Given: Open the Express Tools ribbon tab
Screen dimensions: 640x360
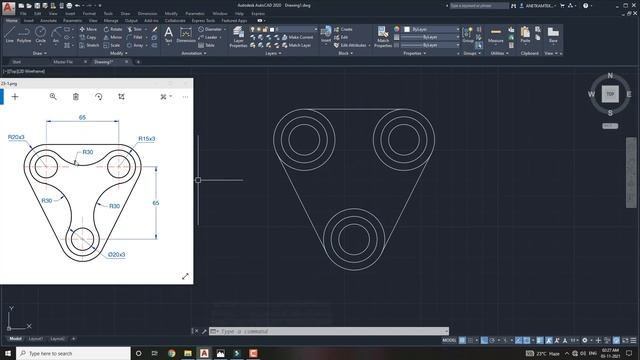Looking at the screenshot, I should coord(203,20).
